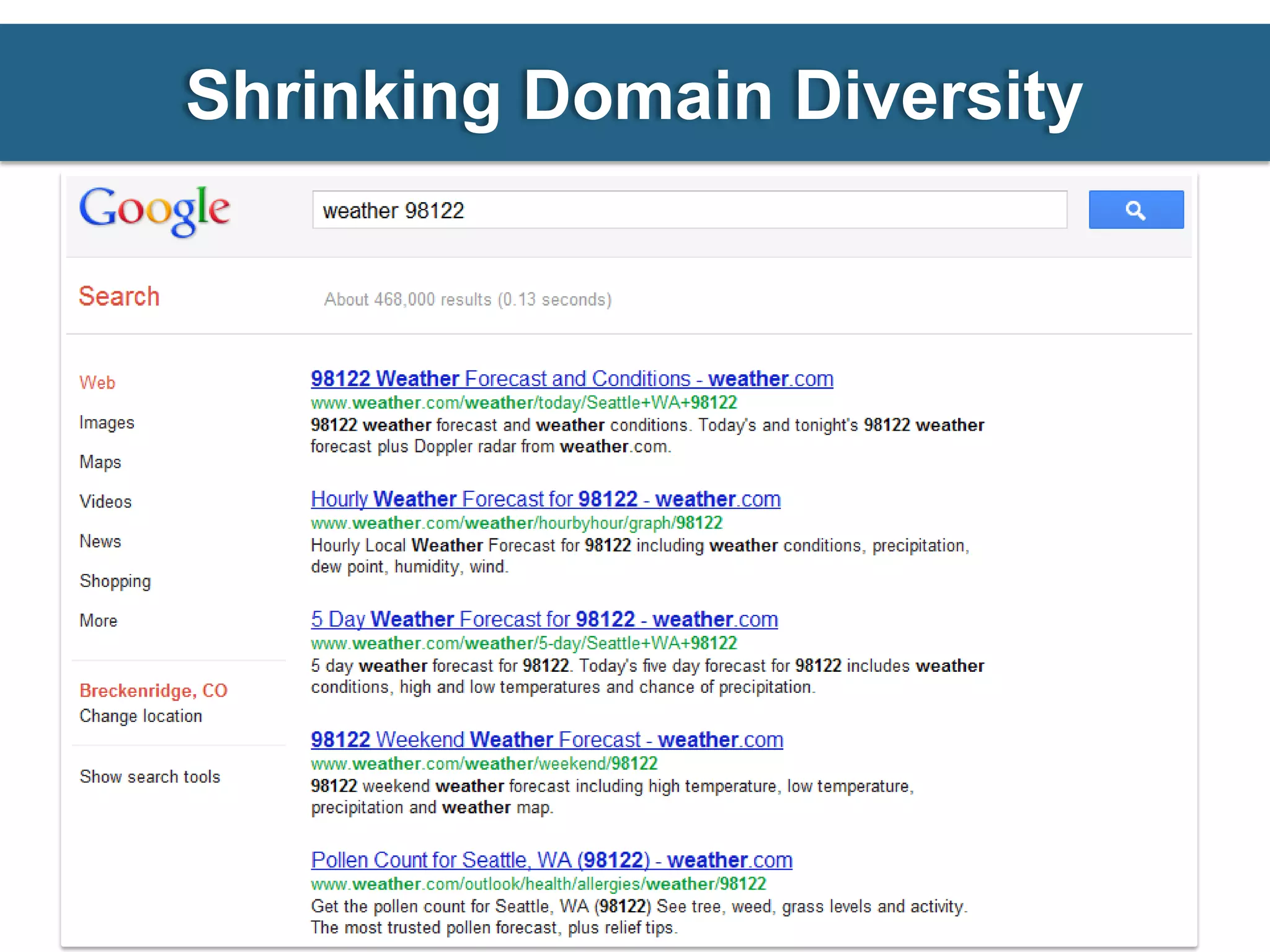Focus the search box containing weather 98122
Image resolution: width=1270 pixels, height=952 pixels.
690,209
